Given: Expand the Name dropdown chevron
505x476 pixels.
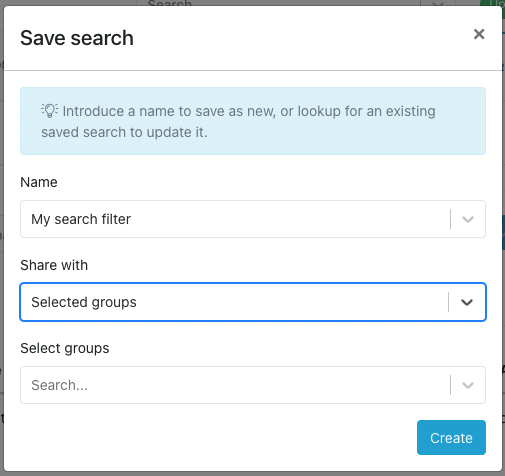Looking at the screenshot, I should (468, 219).
